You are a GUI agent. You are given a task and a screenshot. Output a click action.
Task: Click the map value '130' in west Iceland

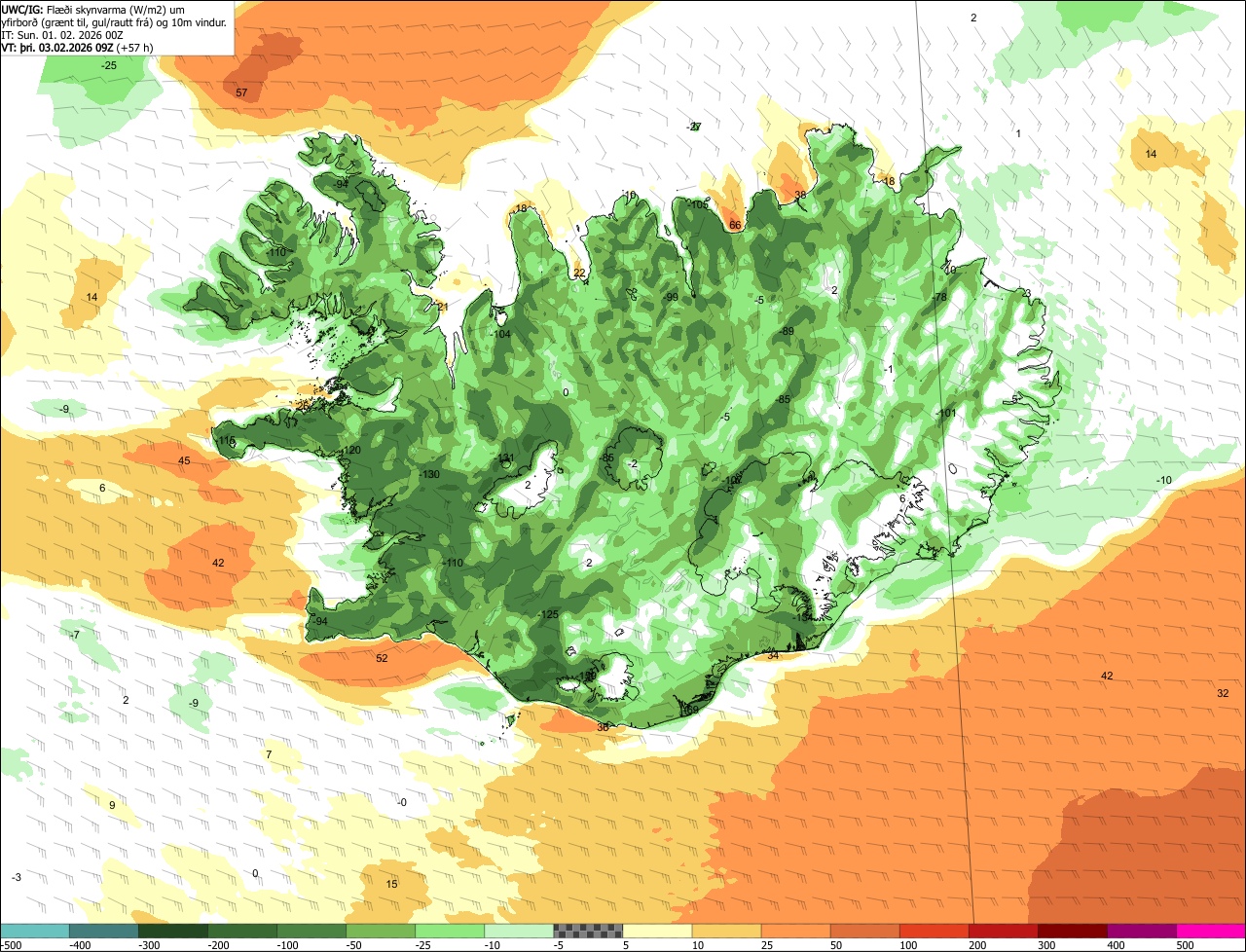pyautogui.click(x=431, y=474)
